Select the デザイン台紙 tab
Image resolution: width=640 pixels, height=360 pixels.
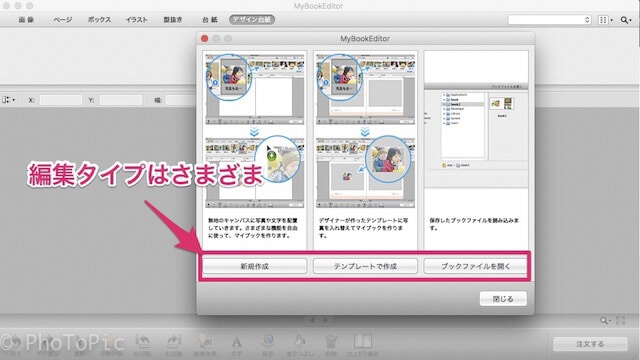tap(252, 20)
